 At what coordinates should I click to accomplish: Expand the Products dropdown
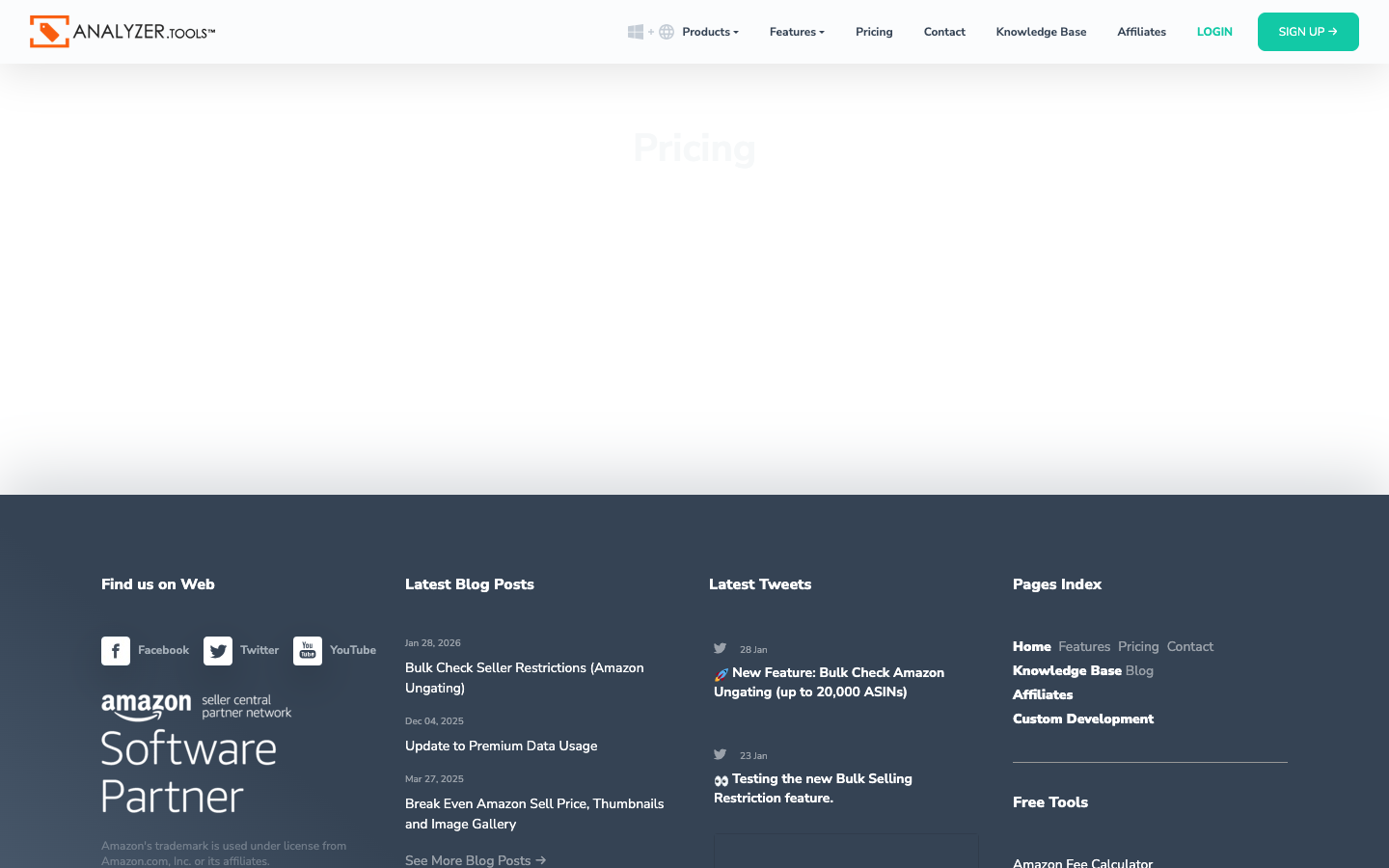tap(706, 32)
